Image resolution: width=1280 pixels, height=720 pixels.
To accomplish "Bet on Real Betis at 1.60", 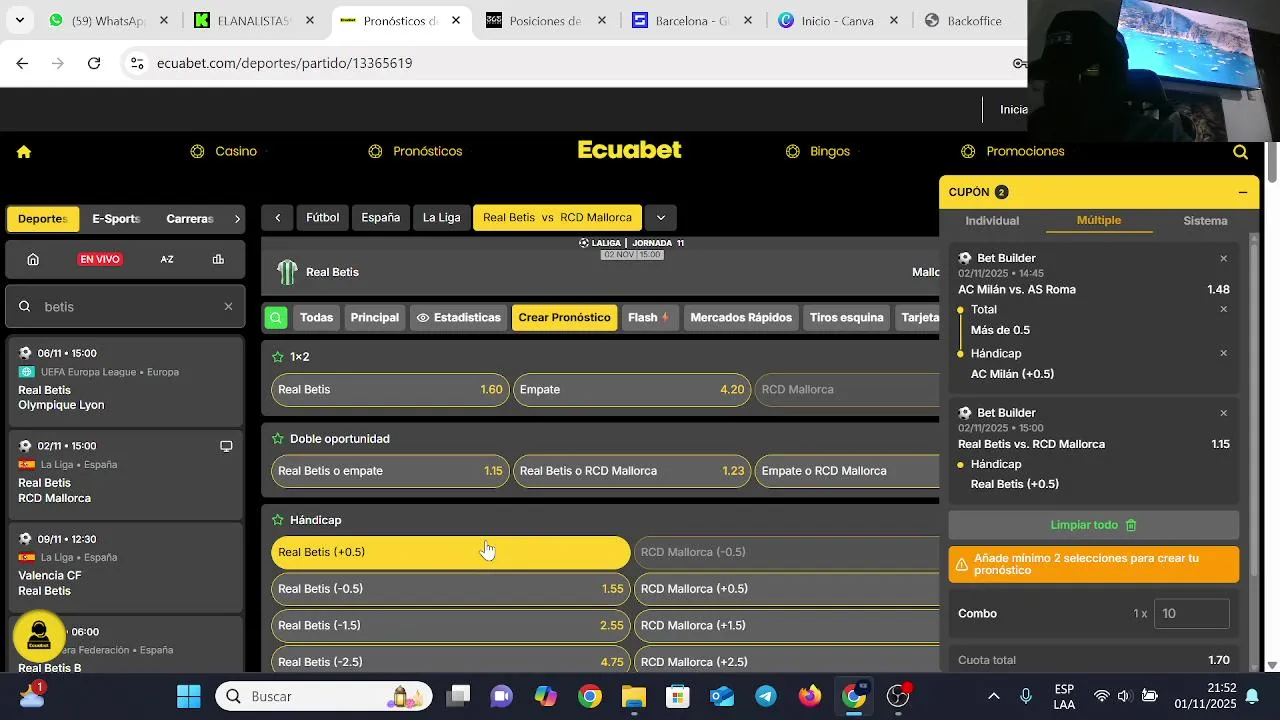I will tap(390, 390).
